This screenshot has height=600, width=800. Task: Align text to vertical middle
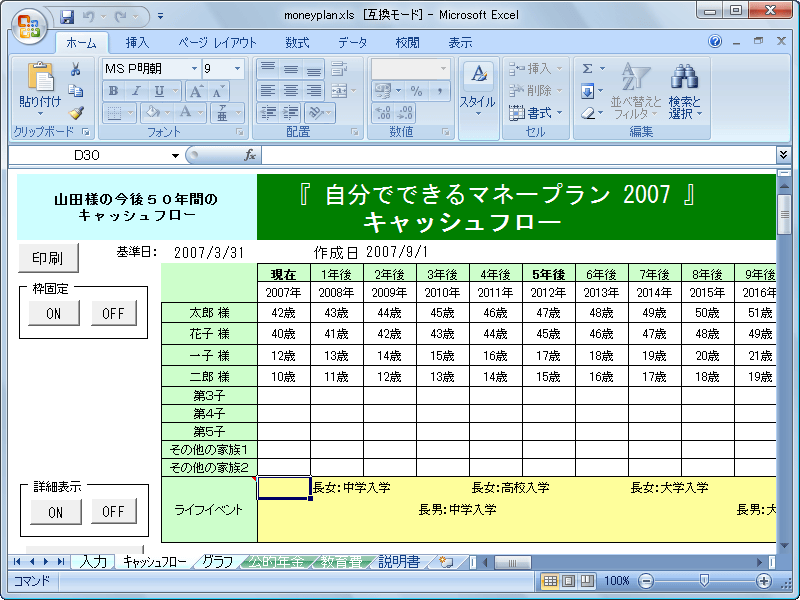click(291, 68)
